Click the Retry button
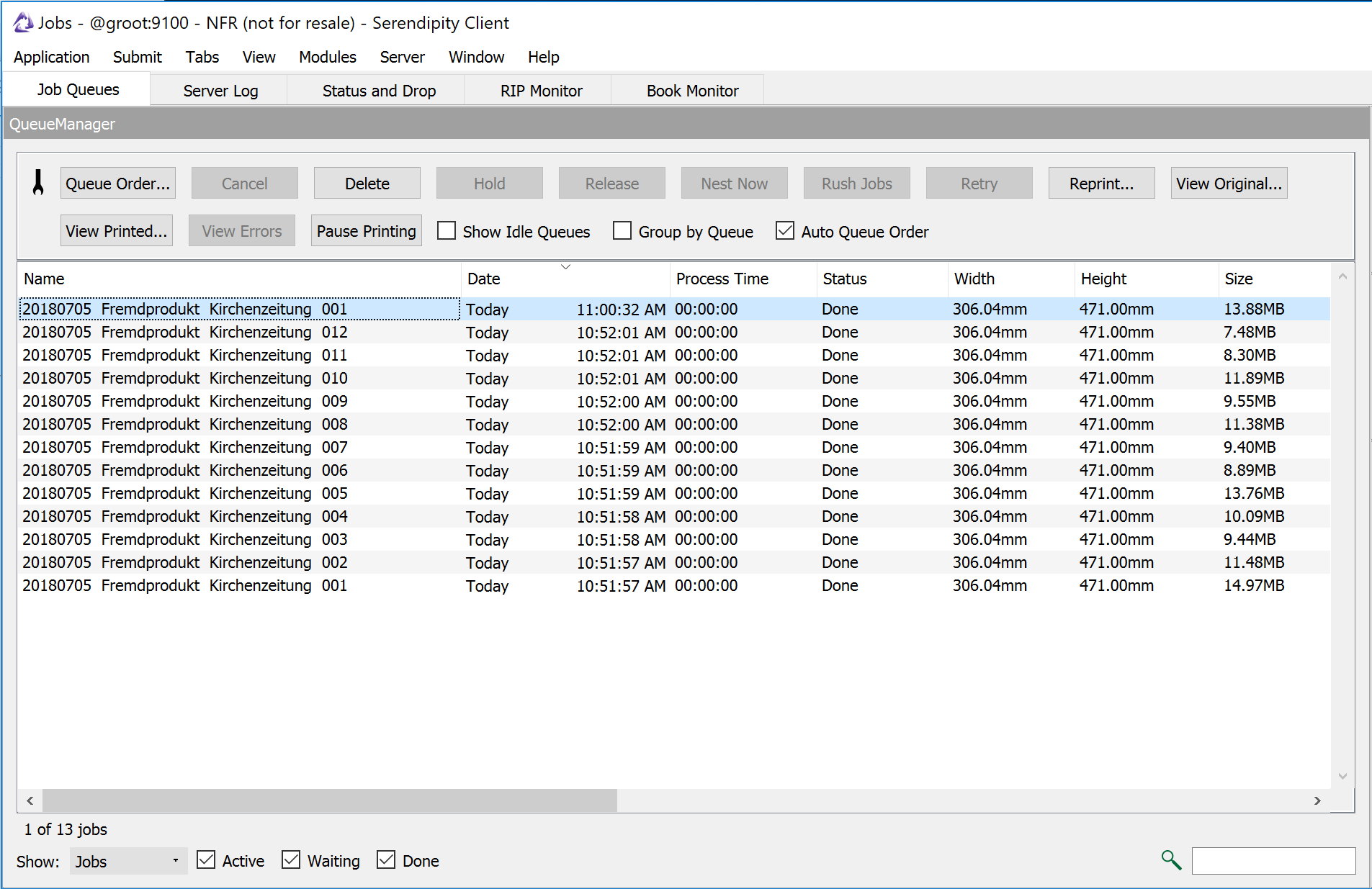Screen dimensions: 1372x889 [979, 184]
